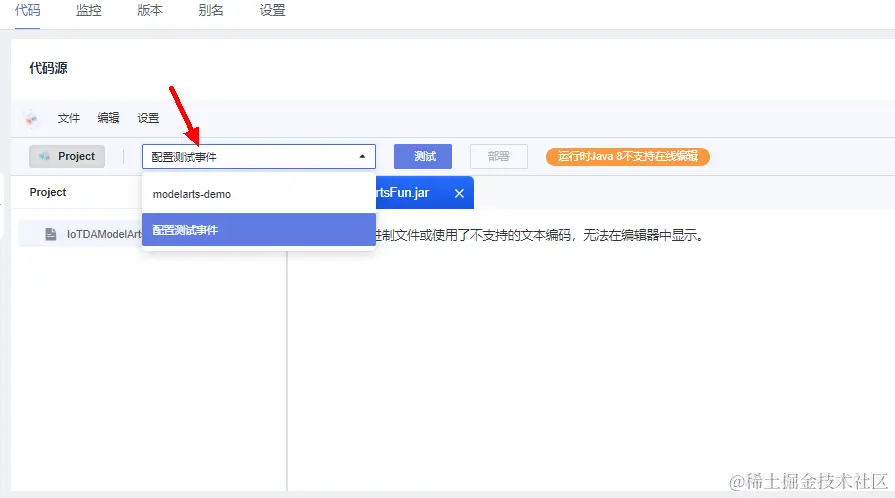The height and width of the screenshot is (498, 895).
Task: Choose the highlighted 配置测试事件 option
Action: [x=259, y=230]
